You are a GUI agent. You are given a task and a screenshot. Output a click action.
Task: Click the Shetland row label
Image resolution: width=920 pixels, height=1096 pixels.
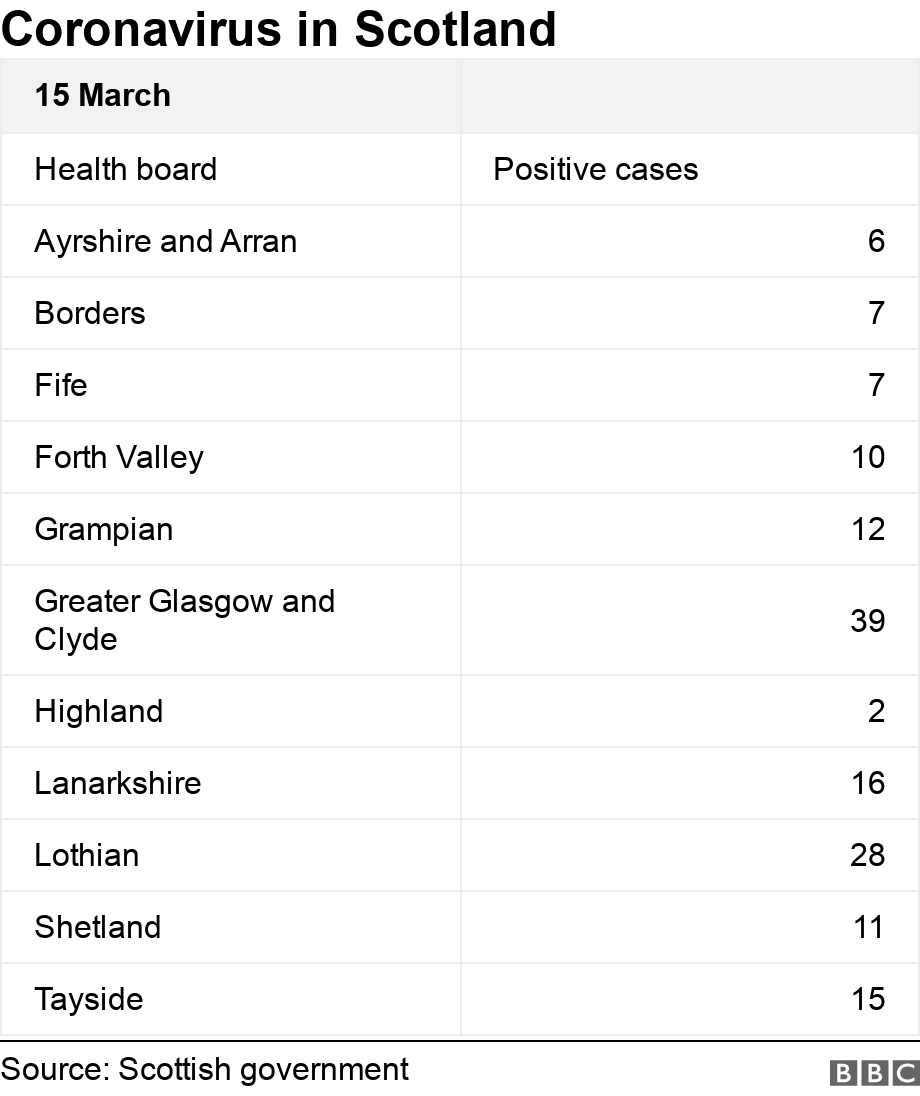(98, 927)
